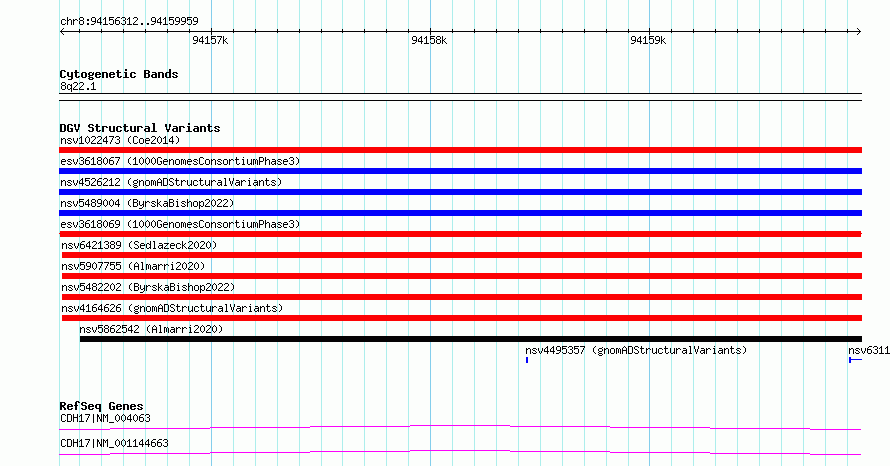
Task: Select the red bar under esv3618069
Action: 460,234
